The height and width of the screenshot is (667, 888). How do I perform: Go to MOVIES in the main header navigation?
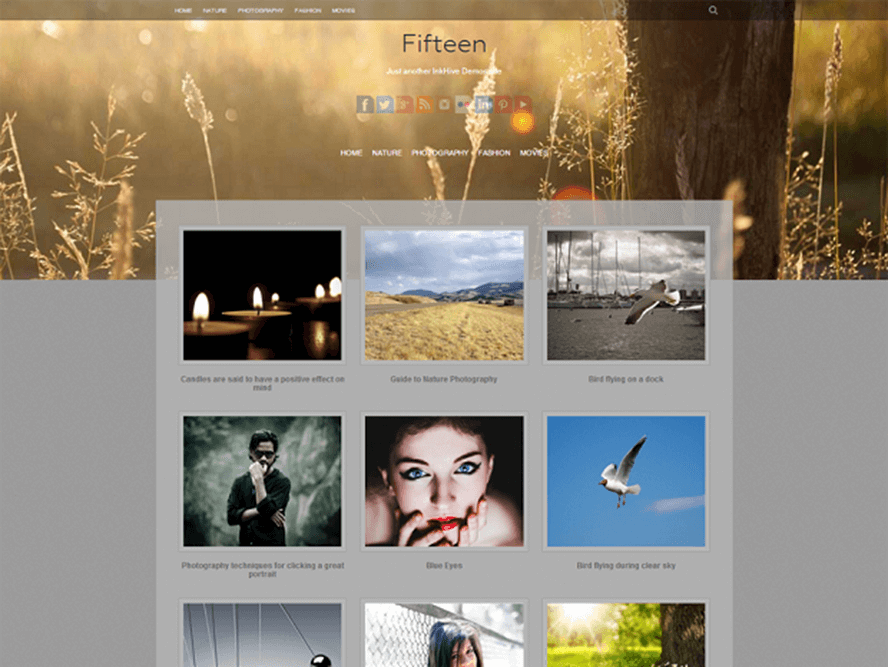tap(534, 153)
